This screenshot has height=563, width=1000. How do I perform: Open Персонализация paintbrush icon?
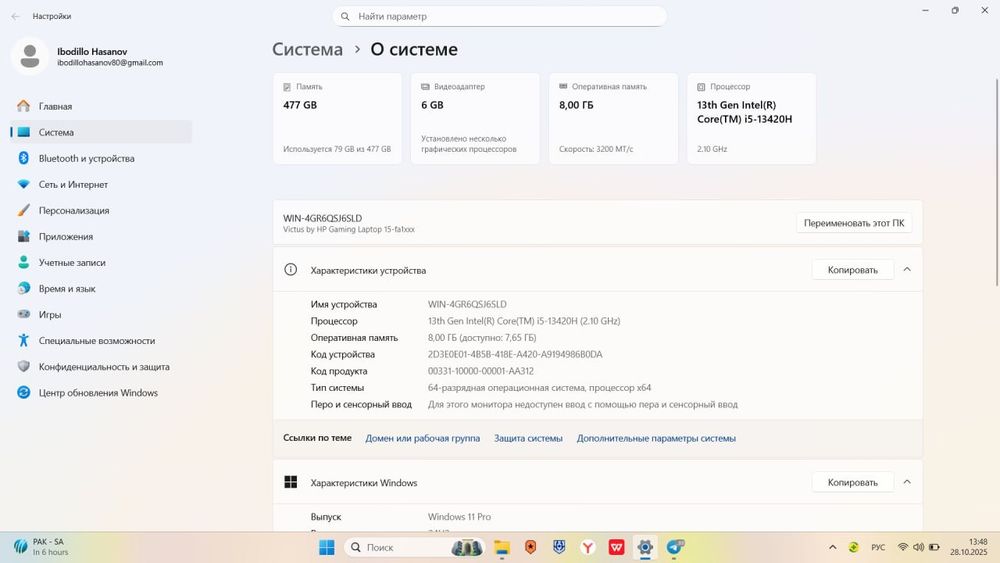coord(24,210)
